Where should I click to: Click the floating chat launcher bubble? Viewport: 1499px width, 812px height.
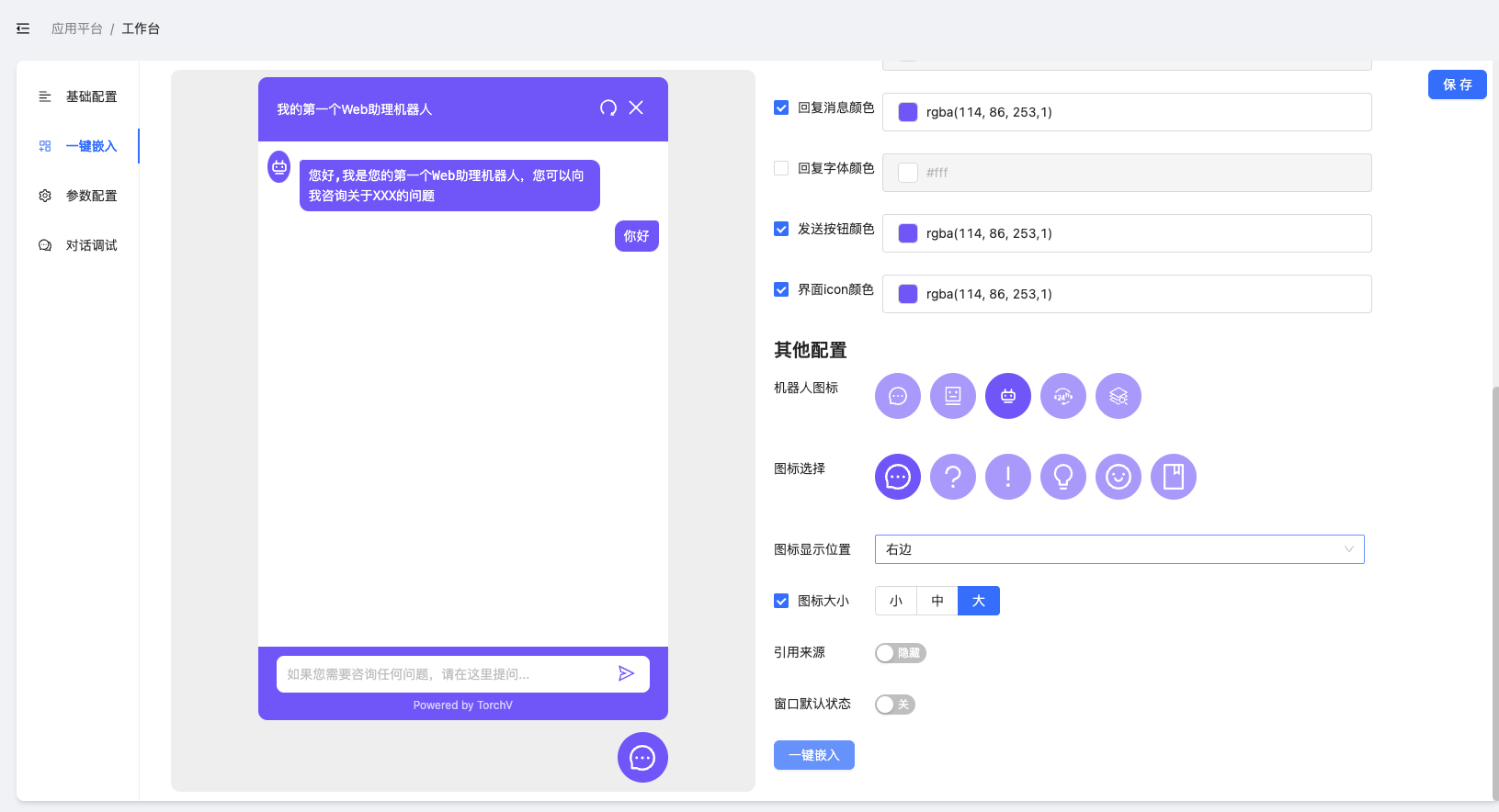(x=642, y=758)
